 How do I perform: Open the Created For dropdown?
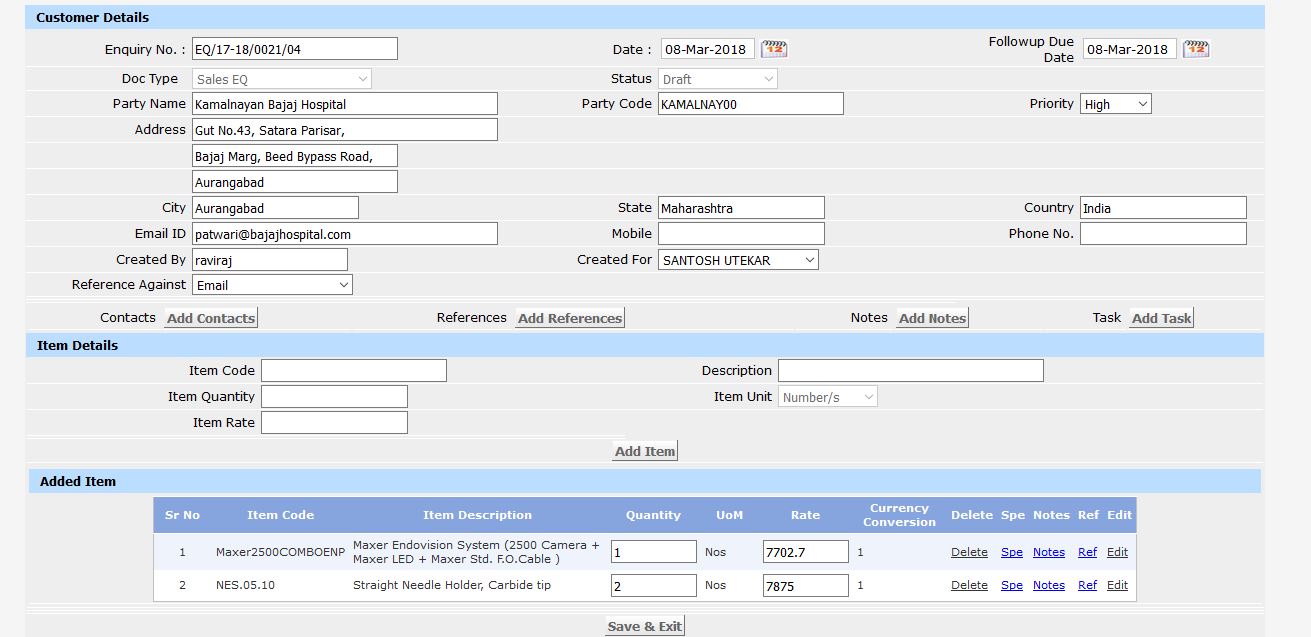click(x=738, y=260)
